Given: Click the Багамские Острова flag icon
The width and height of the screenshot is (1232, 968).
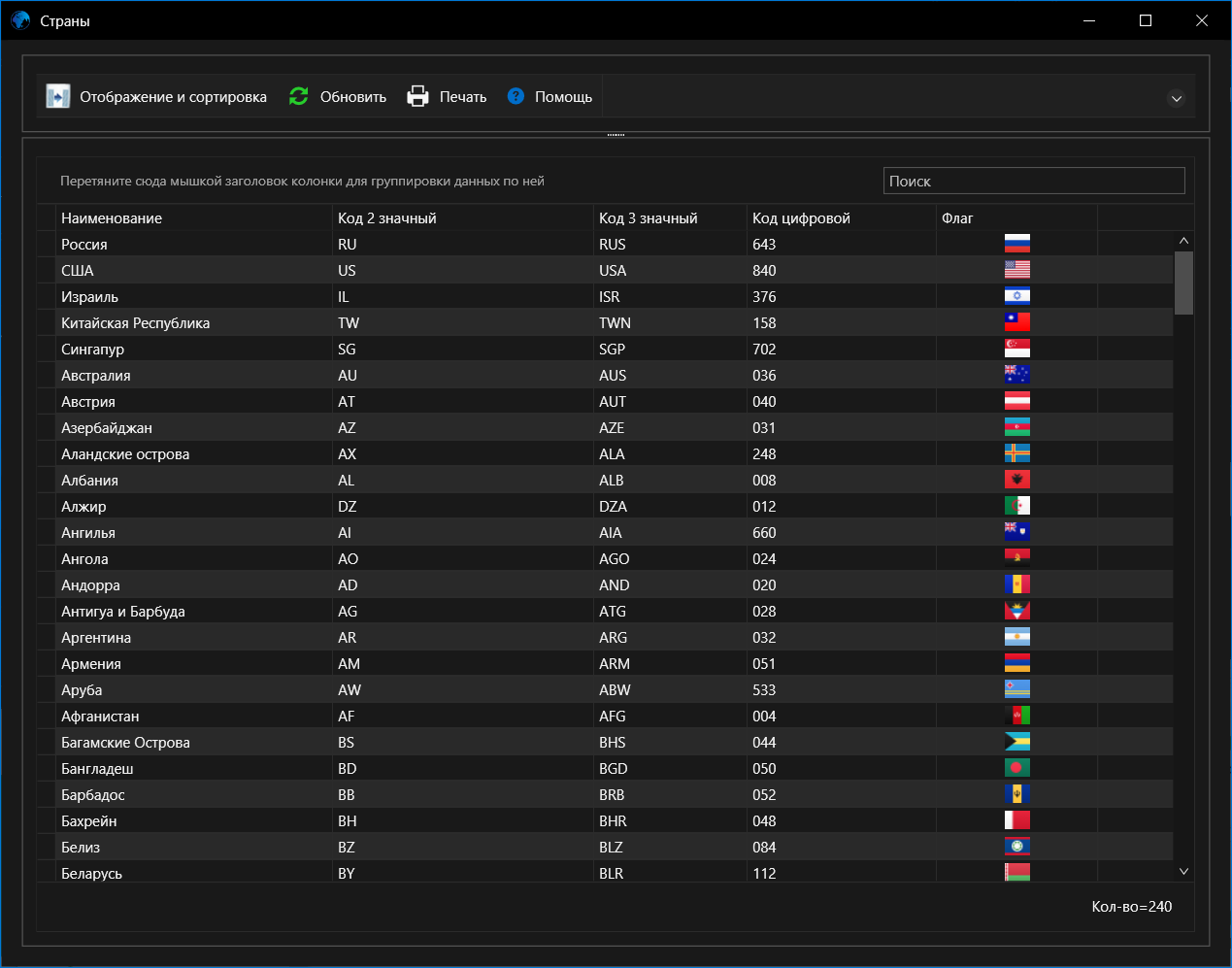Looking at the screenshot, I should pyautogui.click(x=1017, y=742).
